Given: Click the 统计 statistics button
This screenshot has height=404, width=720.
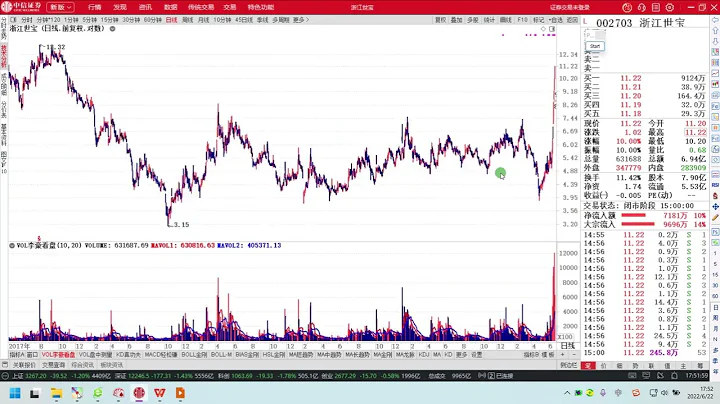Looking at the screenshot, I should pyautogui.click(x=489, y=20).
